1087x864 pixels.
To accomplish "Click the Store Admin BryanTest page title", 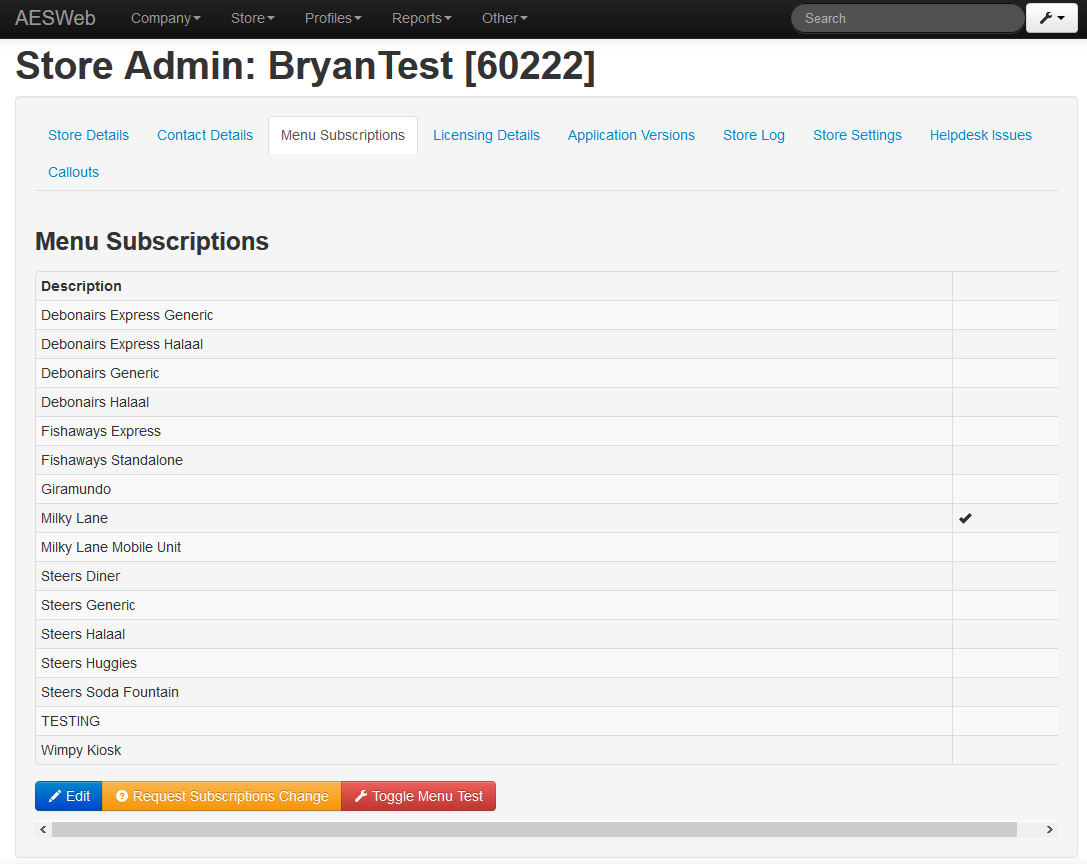I will (x=305, y=67).
